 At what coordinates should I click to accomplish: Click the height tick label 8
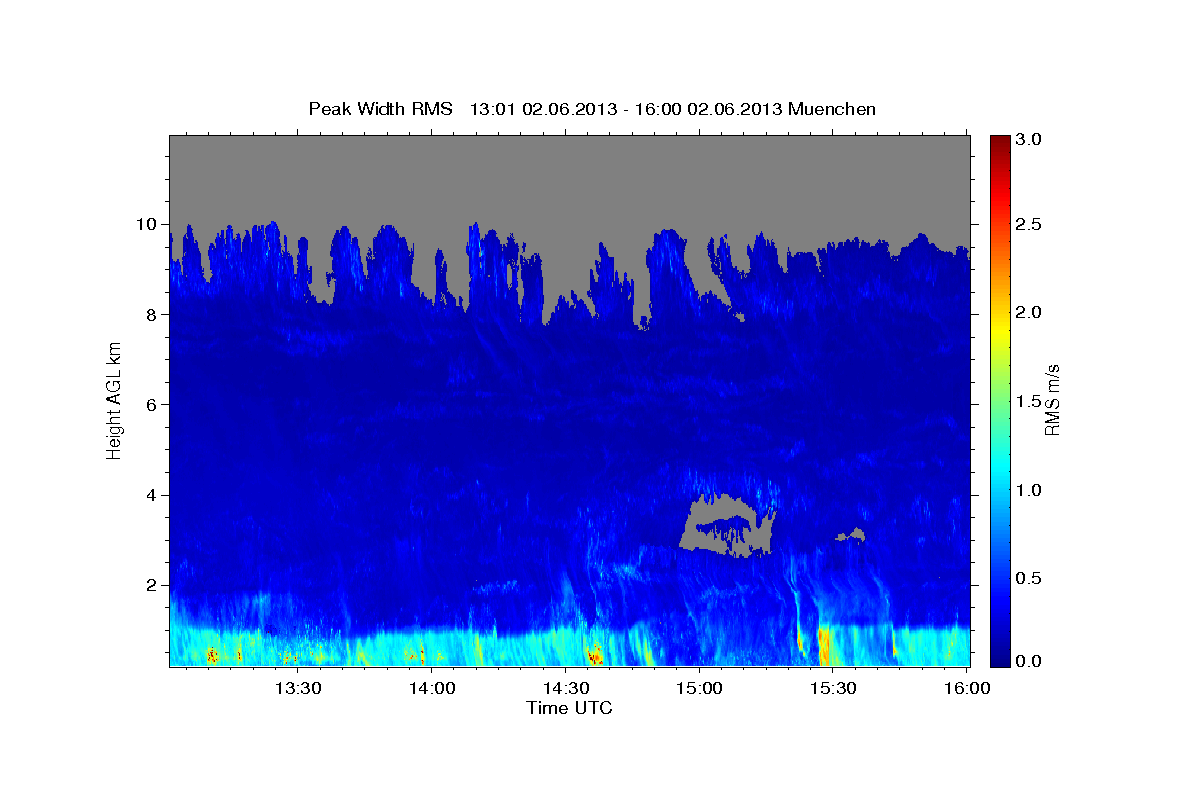(x=151, y=314)
